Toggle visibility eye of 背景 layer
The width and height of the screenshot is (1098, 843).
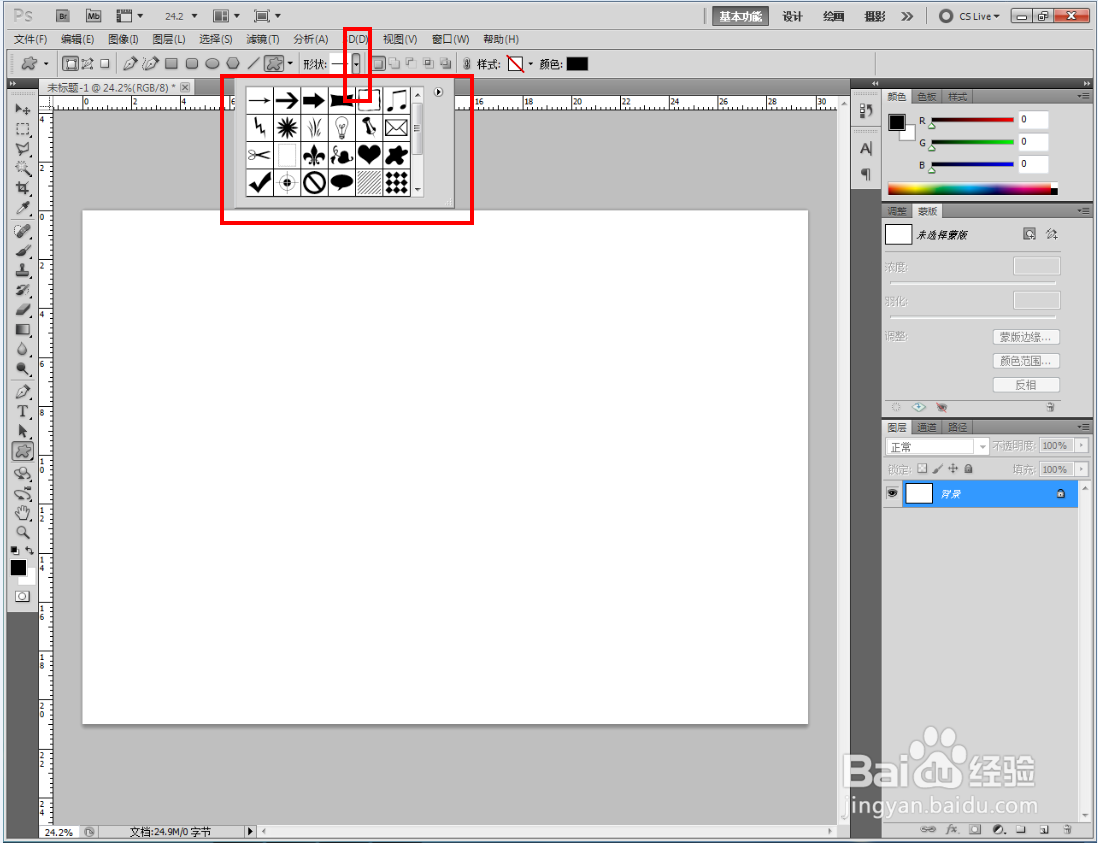point(892,493)
